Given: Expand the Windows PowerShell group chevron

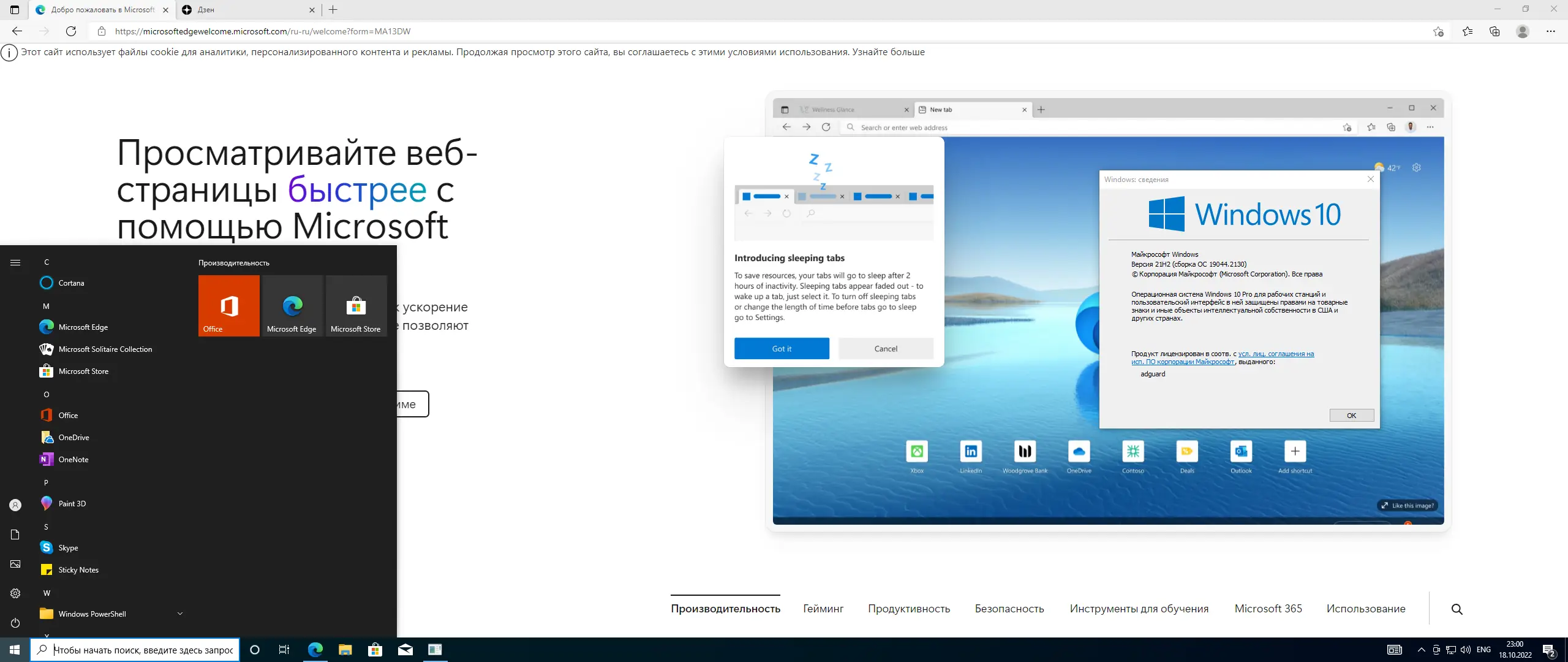Looking at the screenshot, I should click(x=179, y=613).
